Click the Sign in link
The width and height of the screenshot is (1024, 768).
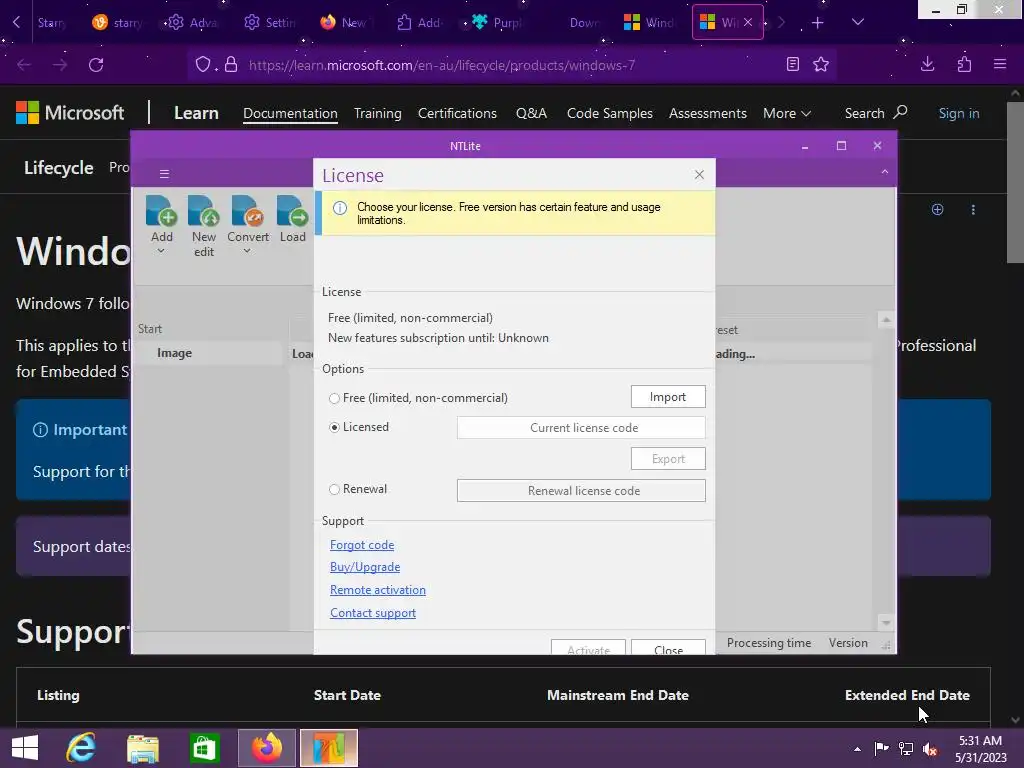959,114
